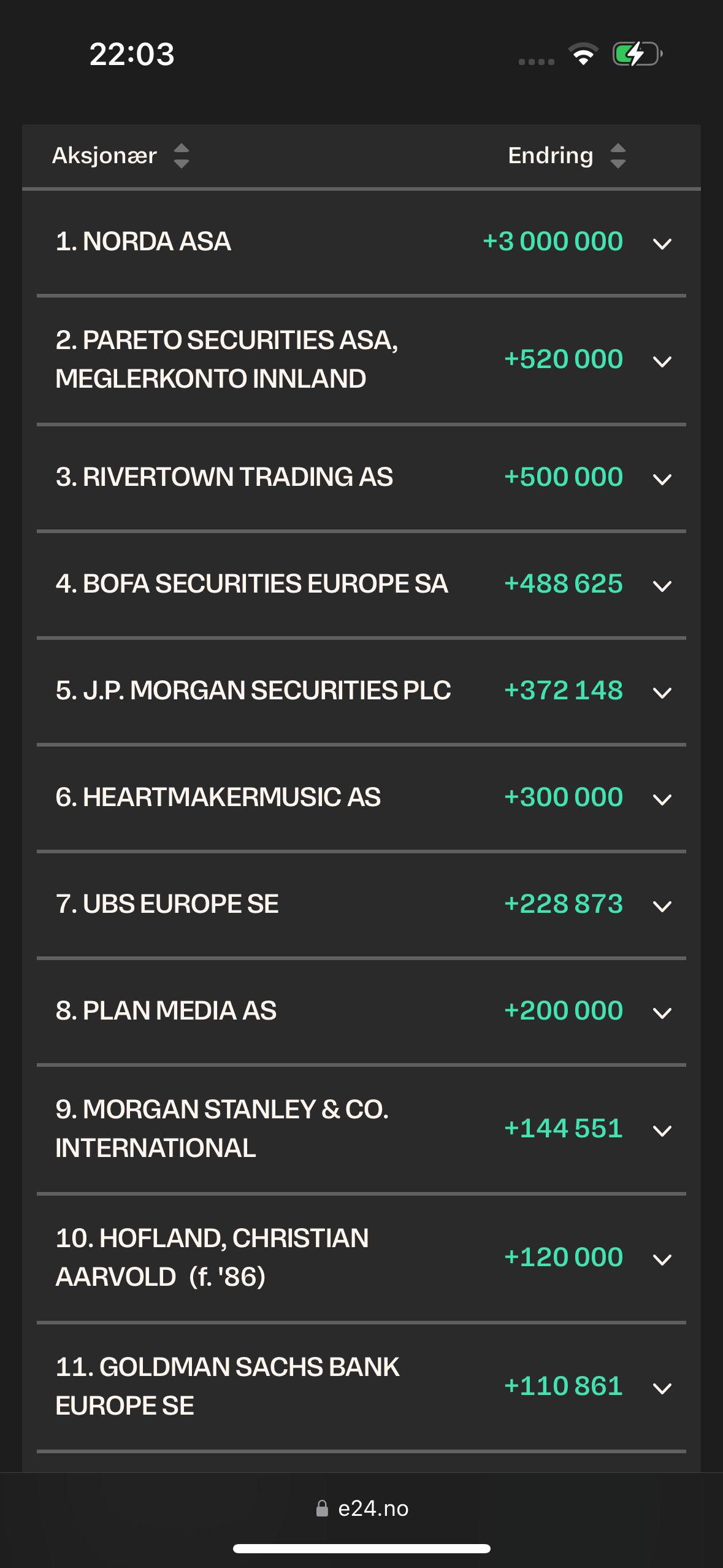Viewport: 723px width, 1568px height.
Task: Tap the lock icon beside e24.no
Action: click(322, 1508)
